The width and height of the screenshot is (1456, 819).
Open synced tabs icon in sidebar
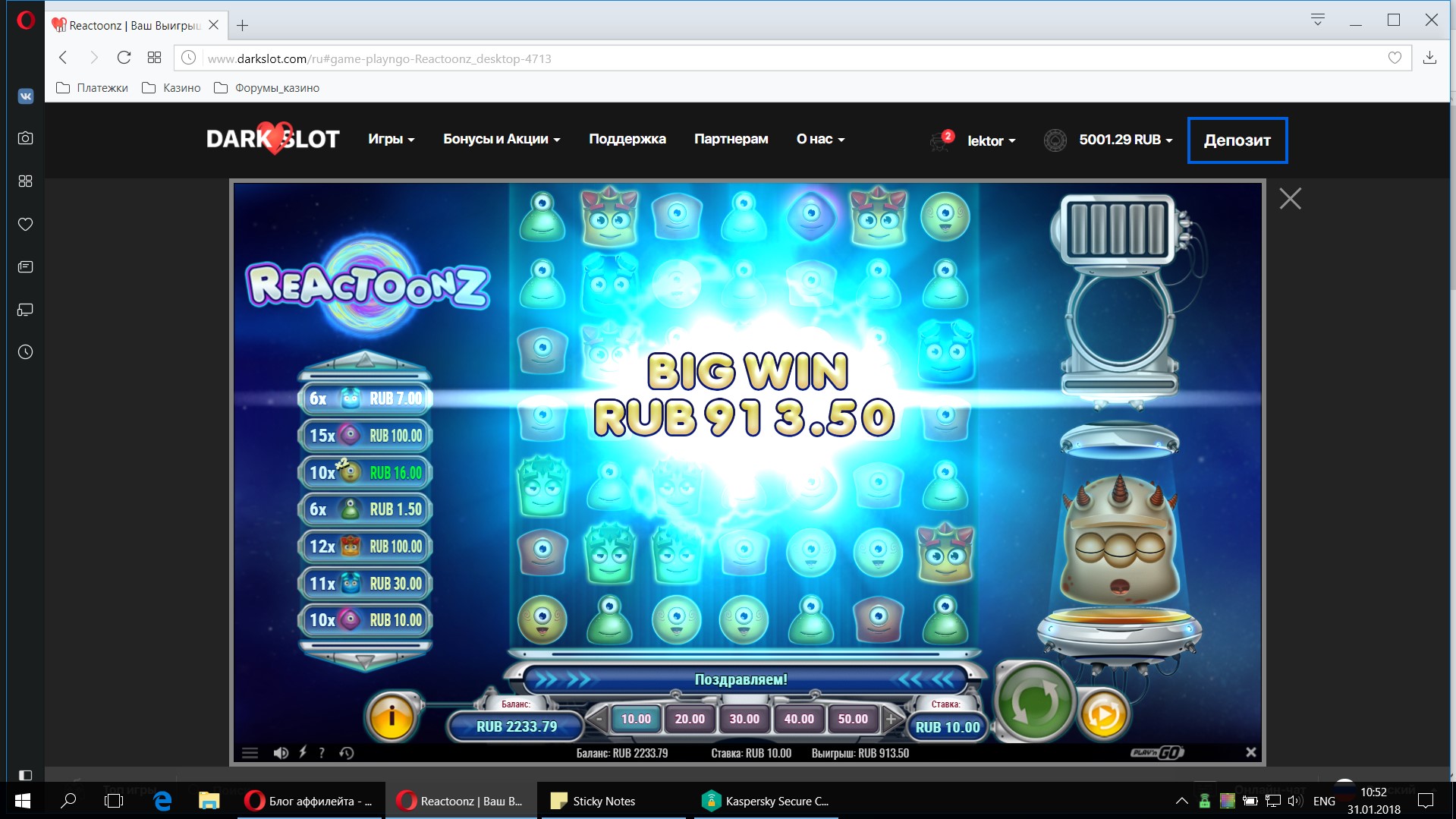26,310
